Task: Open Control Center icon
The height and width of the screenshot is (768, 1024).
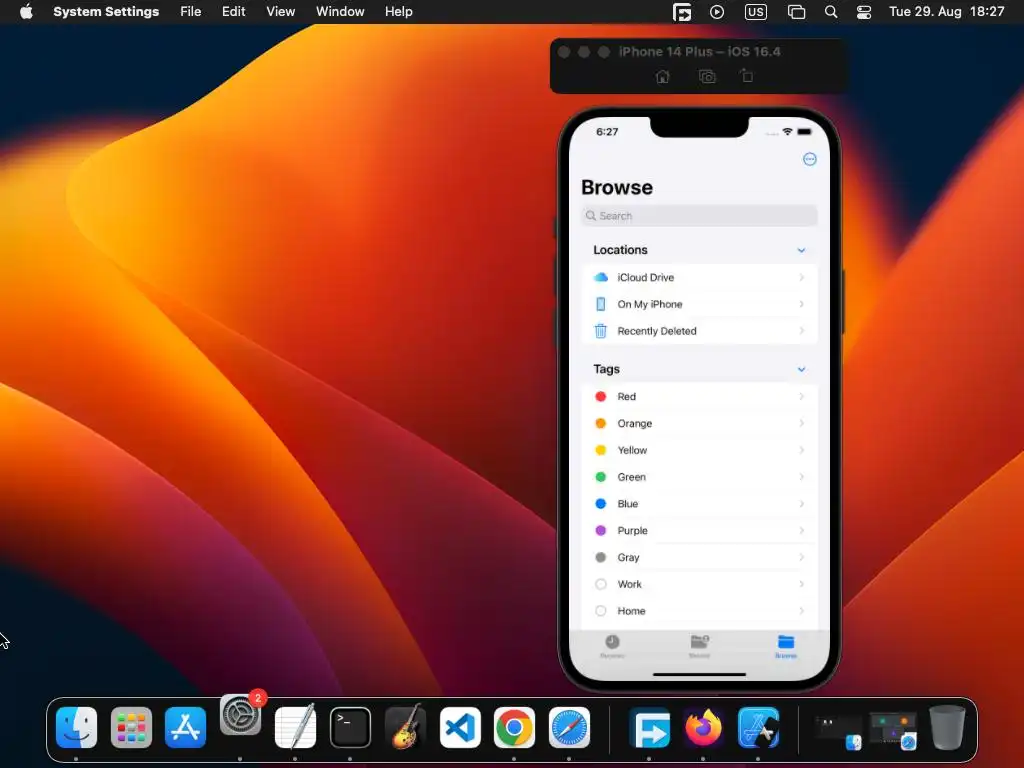Action: (864, 12)
